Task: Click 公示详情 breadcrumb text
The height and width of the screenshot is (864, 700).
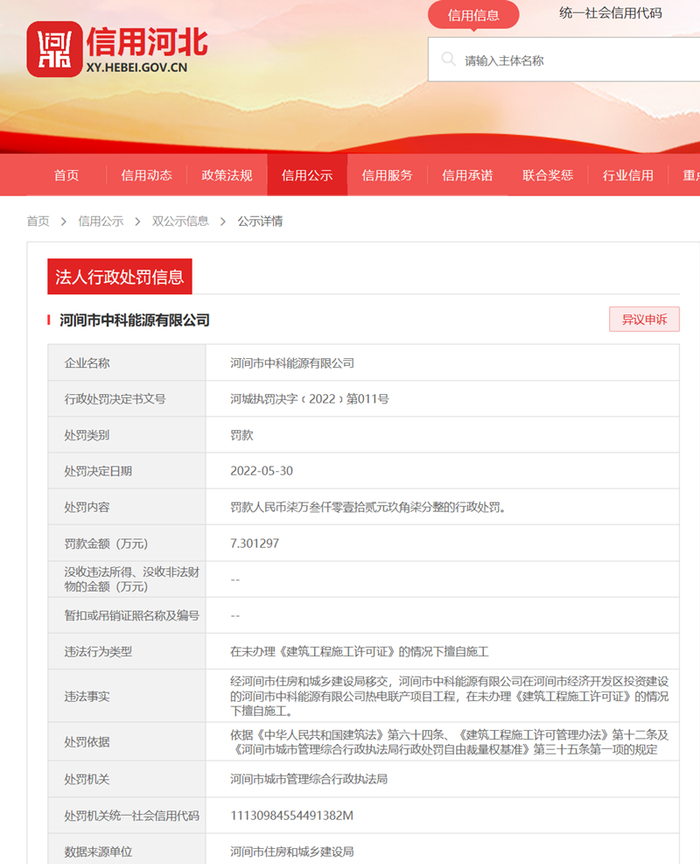Action: click(260, 221)
